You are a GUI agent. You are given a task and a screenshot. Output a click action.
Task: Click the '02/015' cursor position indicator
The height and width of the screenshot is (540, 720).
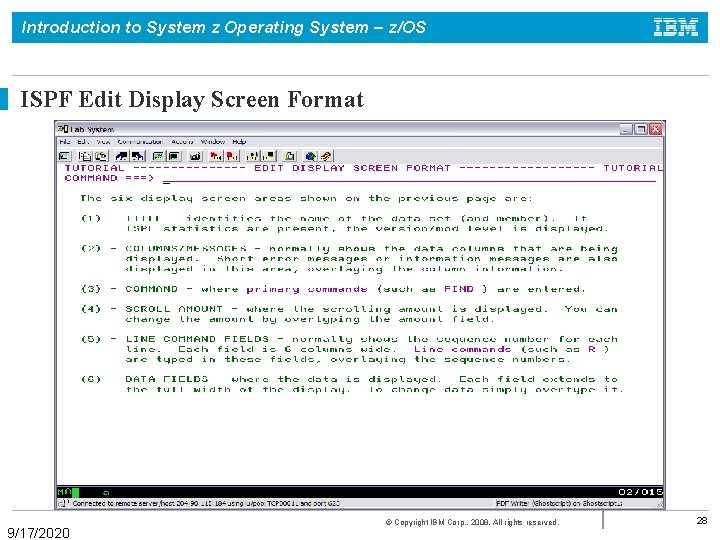641,492
